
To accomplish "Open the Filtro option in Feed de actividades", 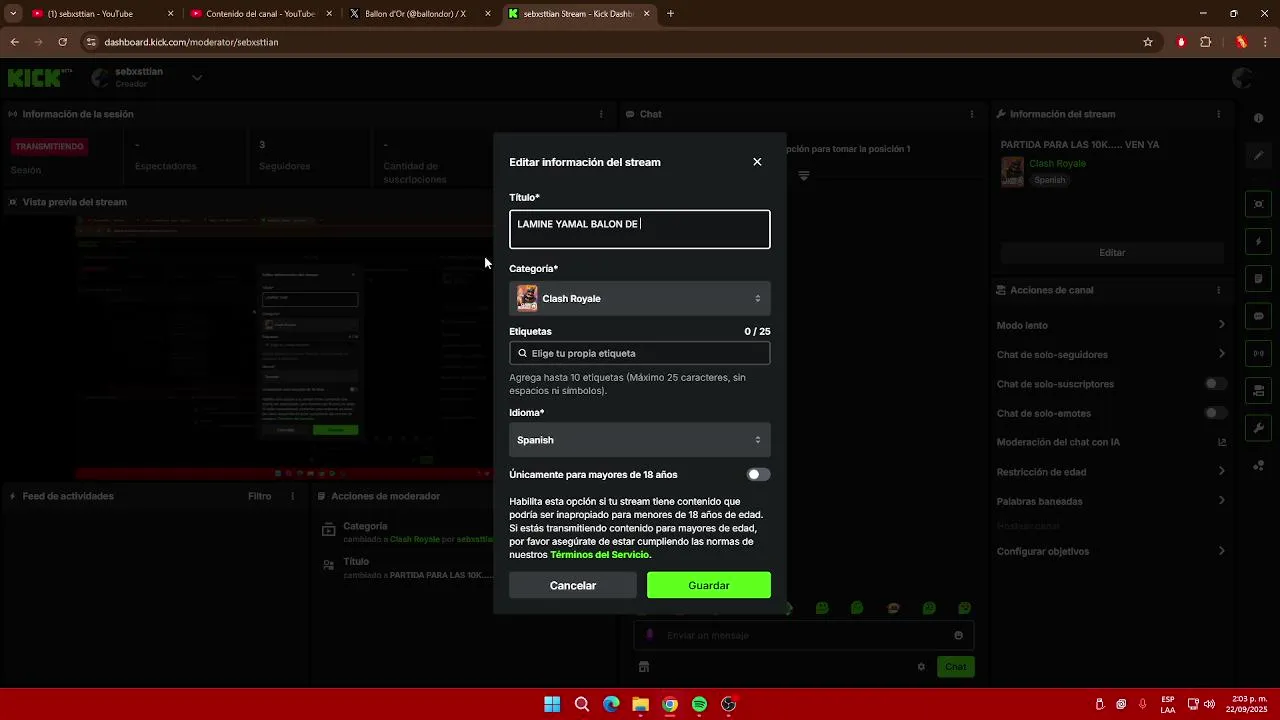I will pyautogui.click(x=259, y=496).
